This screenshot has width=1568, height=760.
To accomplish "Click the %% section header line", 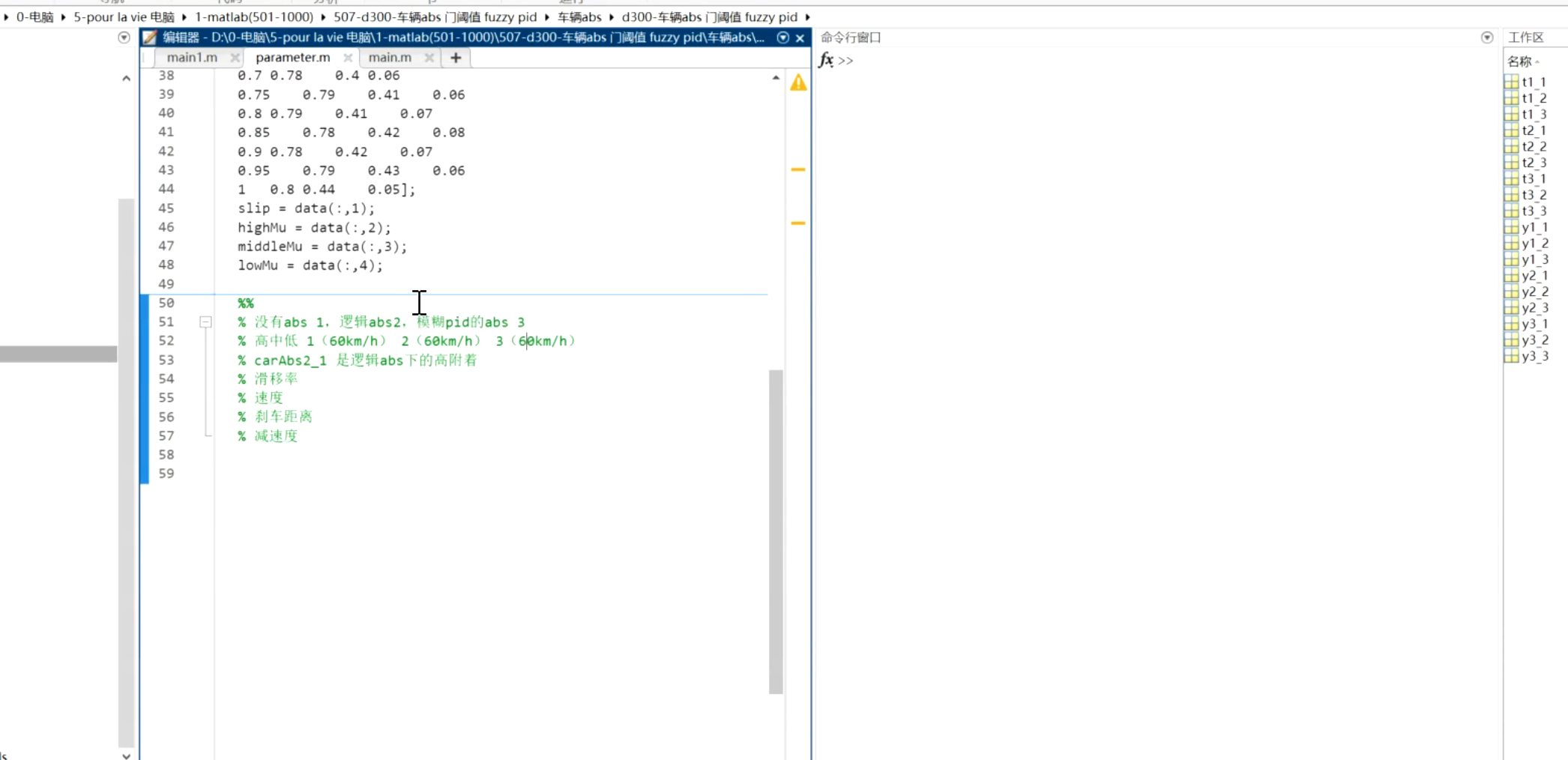I will [x=246, y=303].
